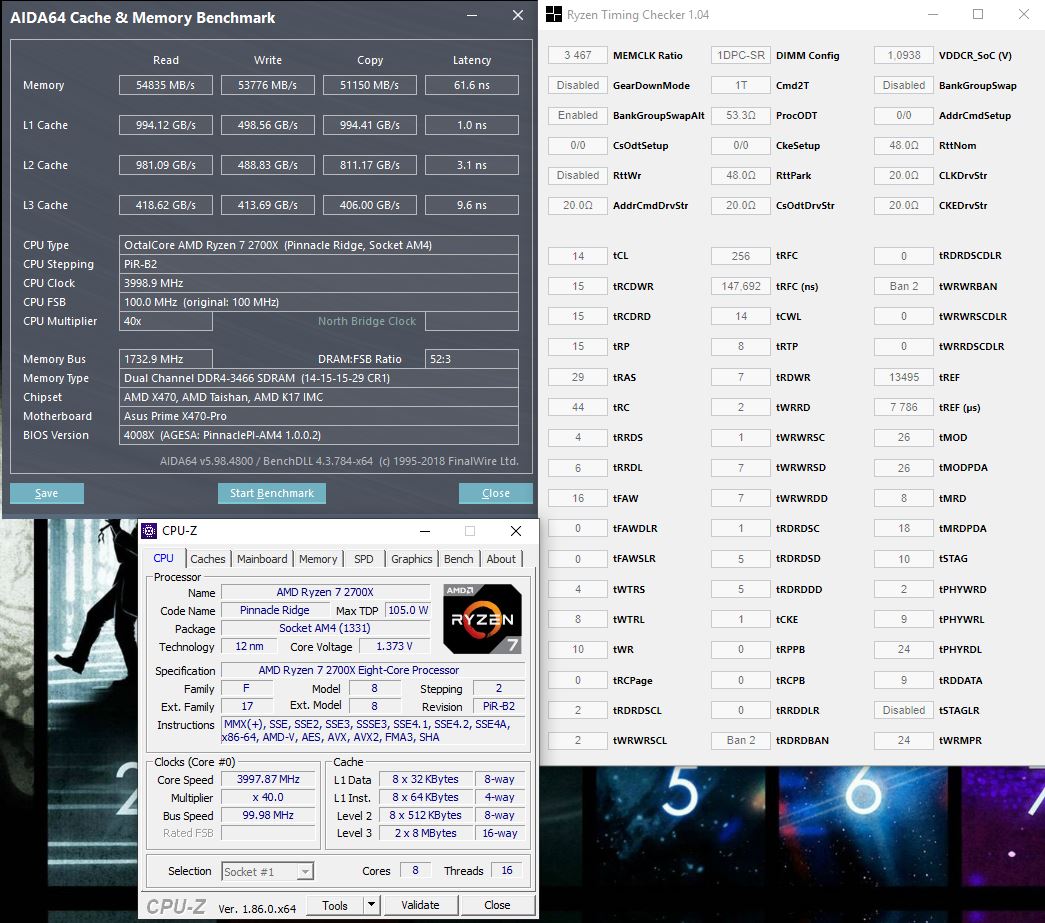Click the tRAS value 29
Screen dimensions: 1045x923
click(x=578, y=377)
